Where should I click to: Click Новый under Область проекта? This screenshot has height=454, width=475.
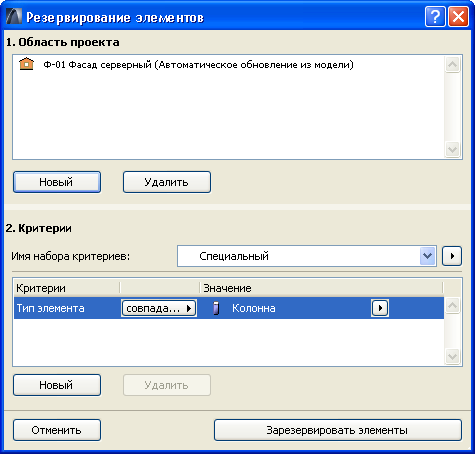[x=57, y=182]
